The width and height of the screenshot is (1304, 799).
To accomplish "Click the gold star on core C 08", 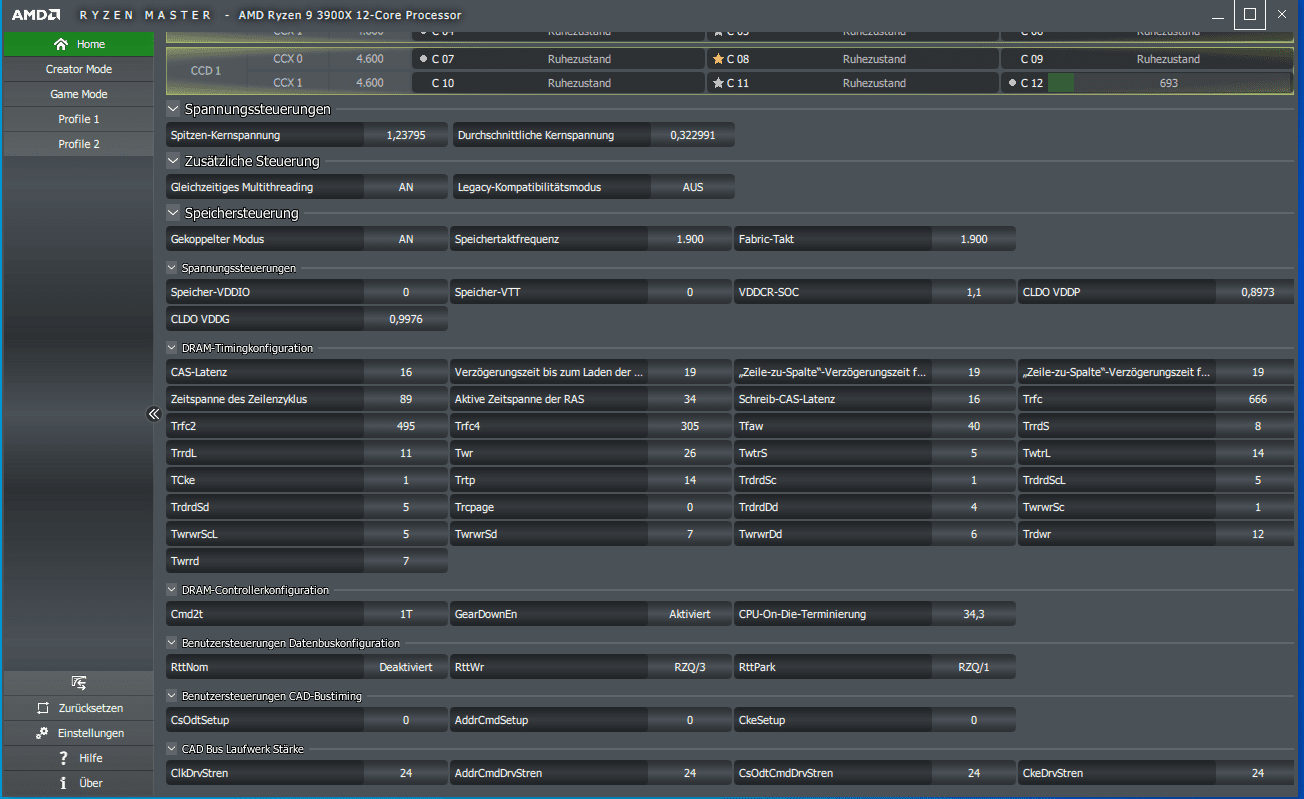I will pyautogui.click(x=718, y=59).
